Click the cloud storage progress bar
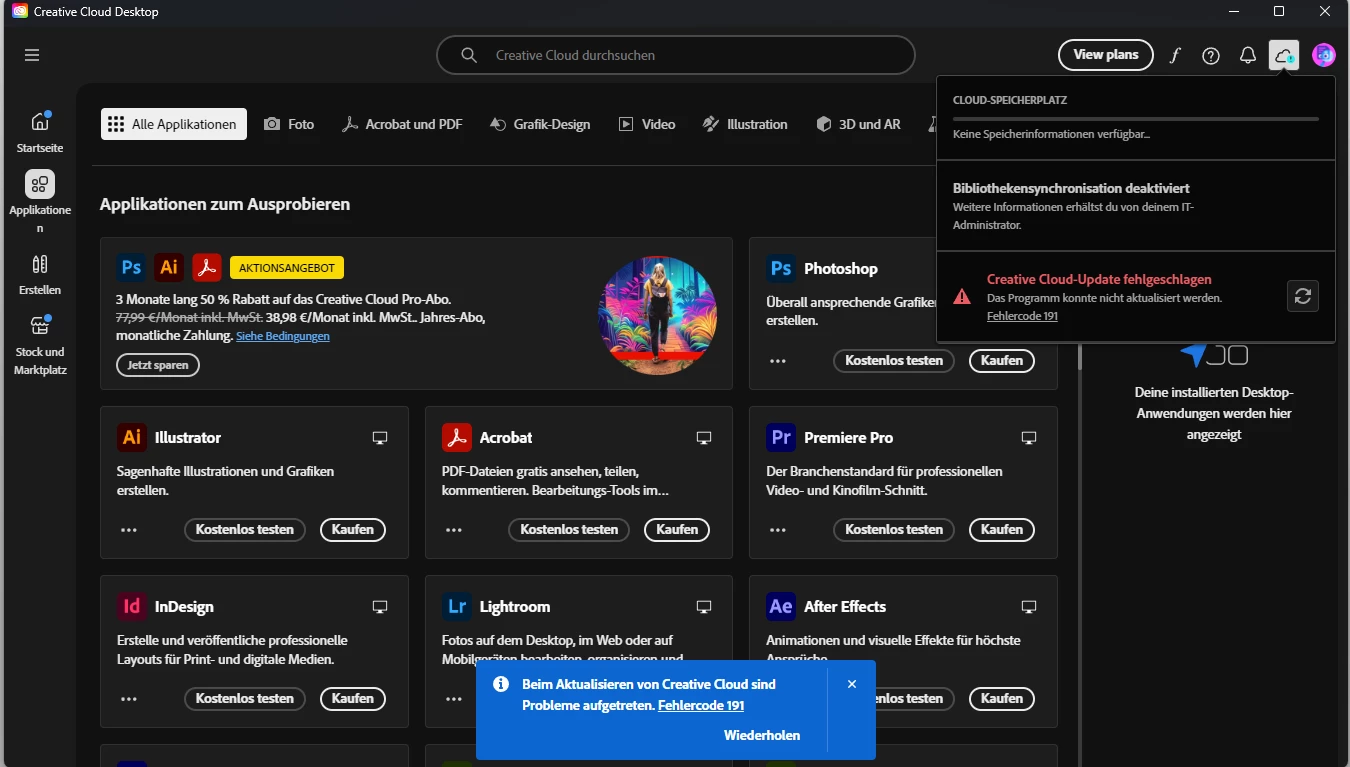This screenshot has height=767, width=1350. pos(1135,119)
